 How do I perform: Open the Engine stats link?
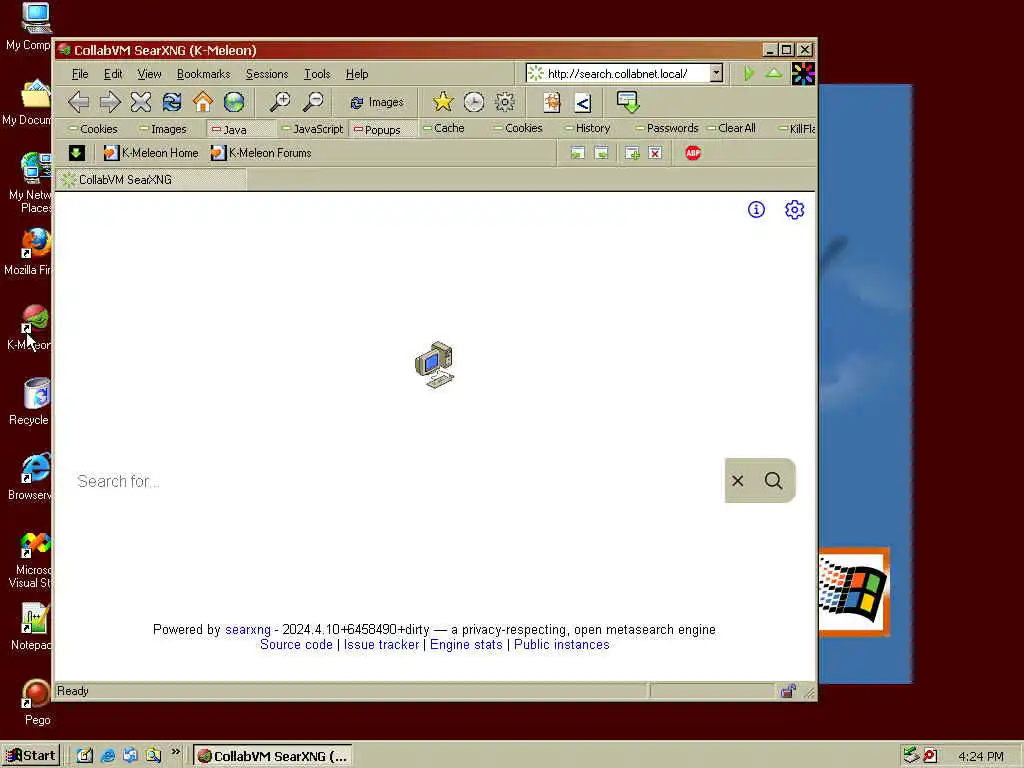click(466, 645)
